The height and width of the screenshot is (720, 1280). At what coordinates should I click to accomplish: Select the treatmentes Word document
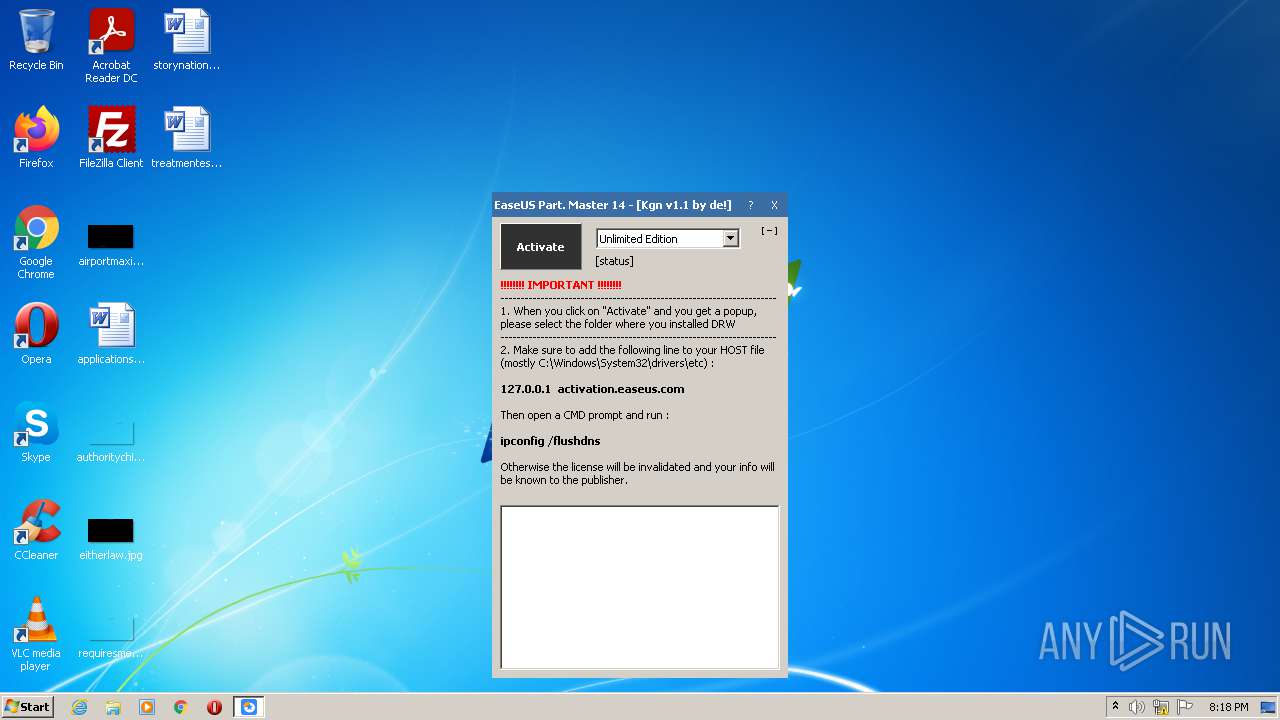pyautogui.click(x=187, y=138)
